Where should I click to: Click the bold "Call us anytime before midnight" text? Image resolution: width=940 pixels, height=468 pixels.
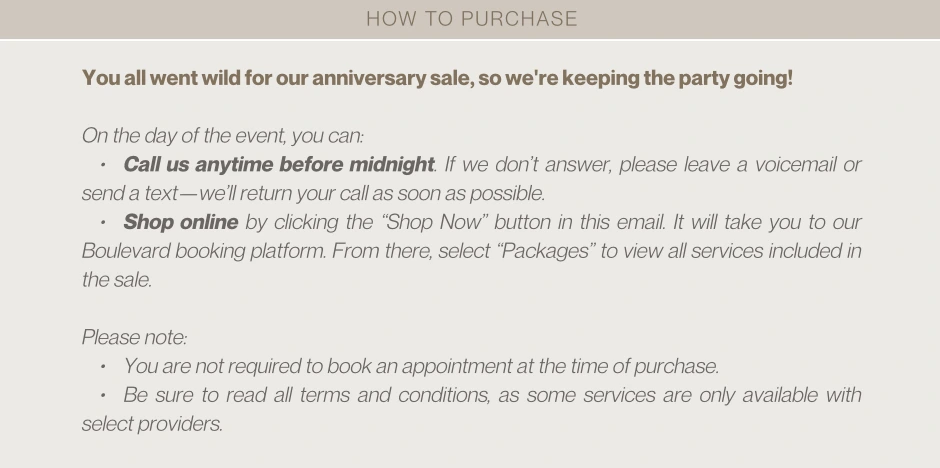point(279,164)
